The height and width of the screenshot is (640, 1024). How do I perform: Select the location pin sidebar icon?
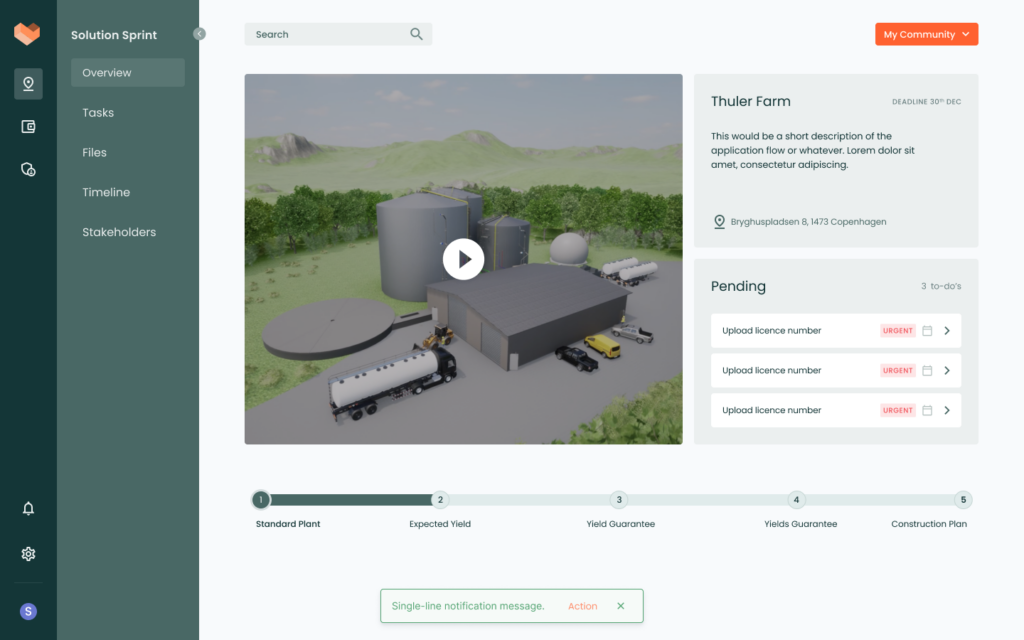coord(28,84)
